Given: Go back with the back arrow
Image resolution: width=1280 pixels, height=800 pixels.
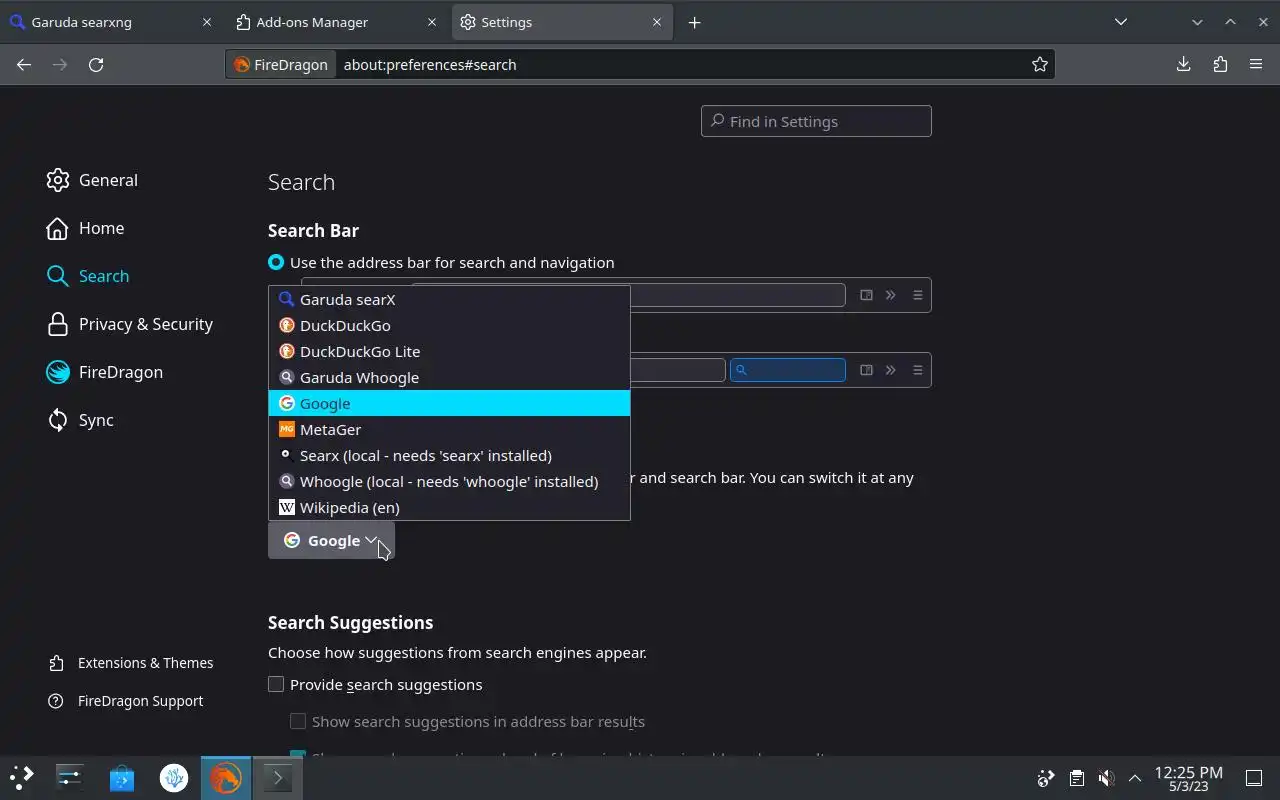Looking at the screenshot, I should tap(24, 64).
